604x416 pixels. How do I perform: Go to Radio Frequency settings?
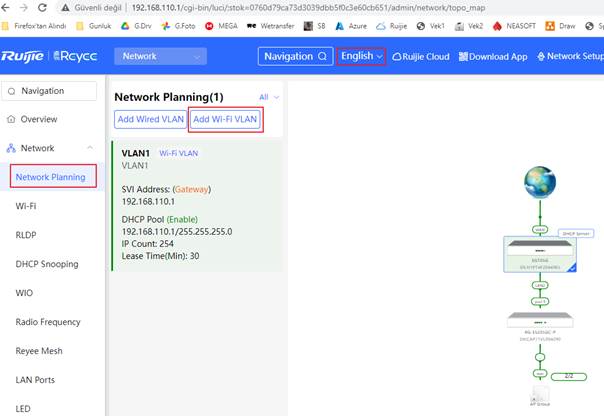click(48, 322)
